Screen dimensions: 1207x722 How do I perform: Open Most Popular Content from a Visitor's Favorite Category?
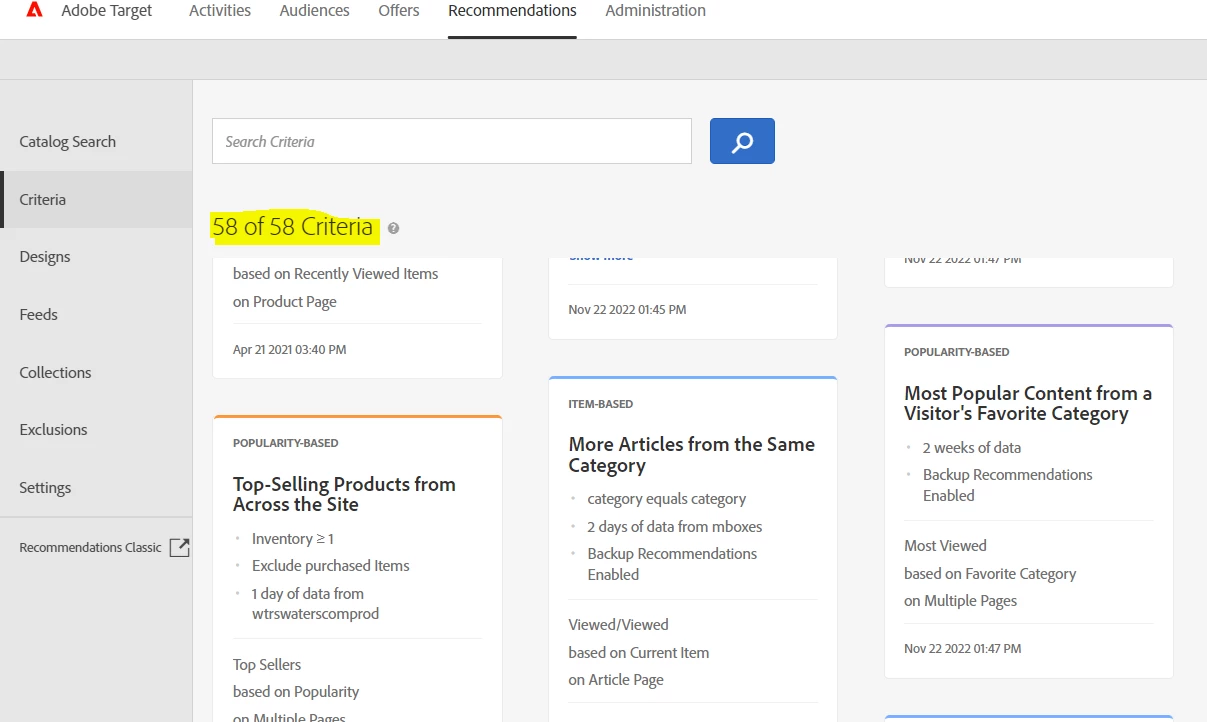point(1028,403)
